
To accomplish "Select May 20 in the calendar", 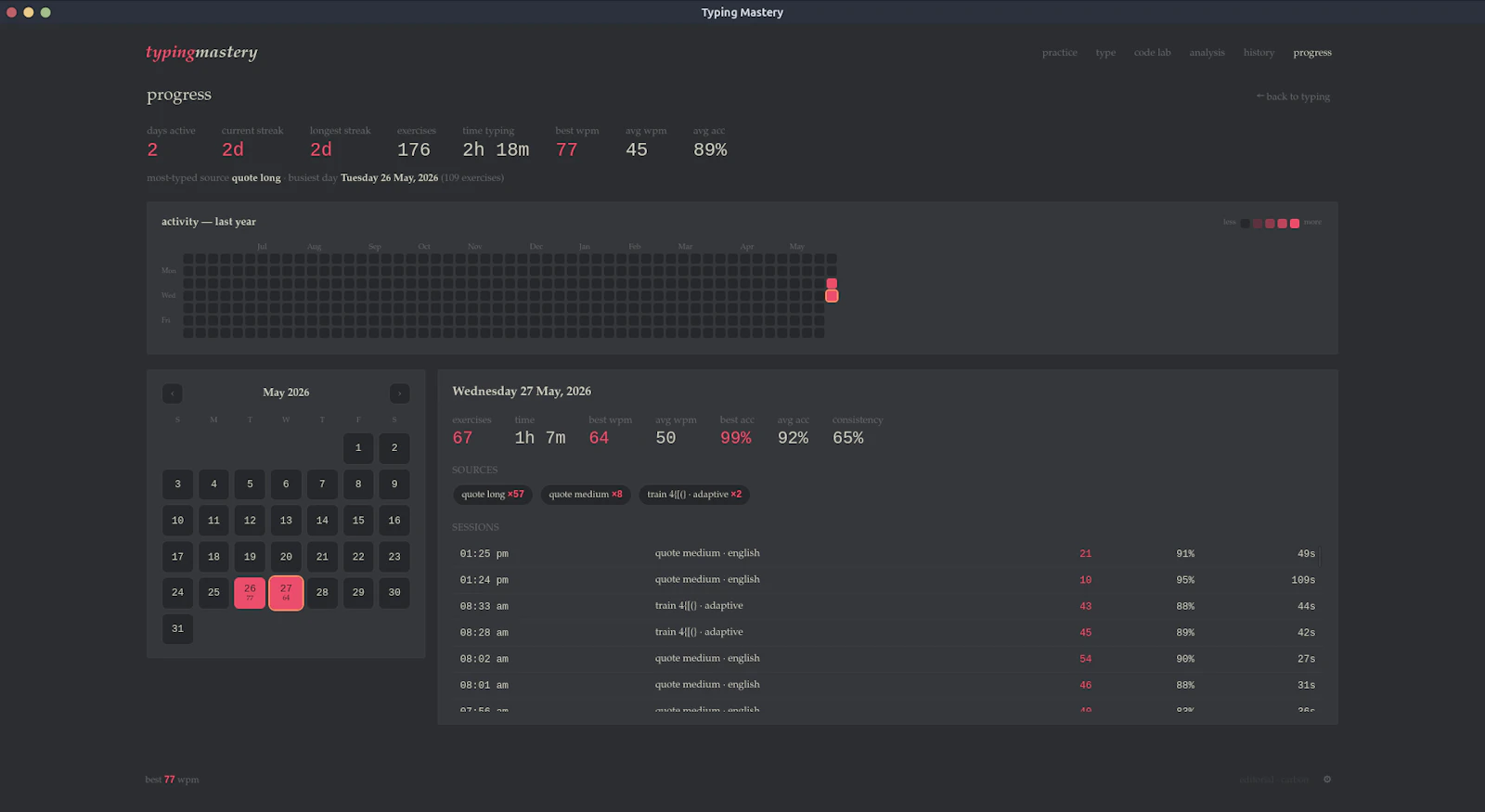I will coord(286,557).
